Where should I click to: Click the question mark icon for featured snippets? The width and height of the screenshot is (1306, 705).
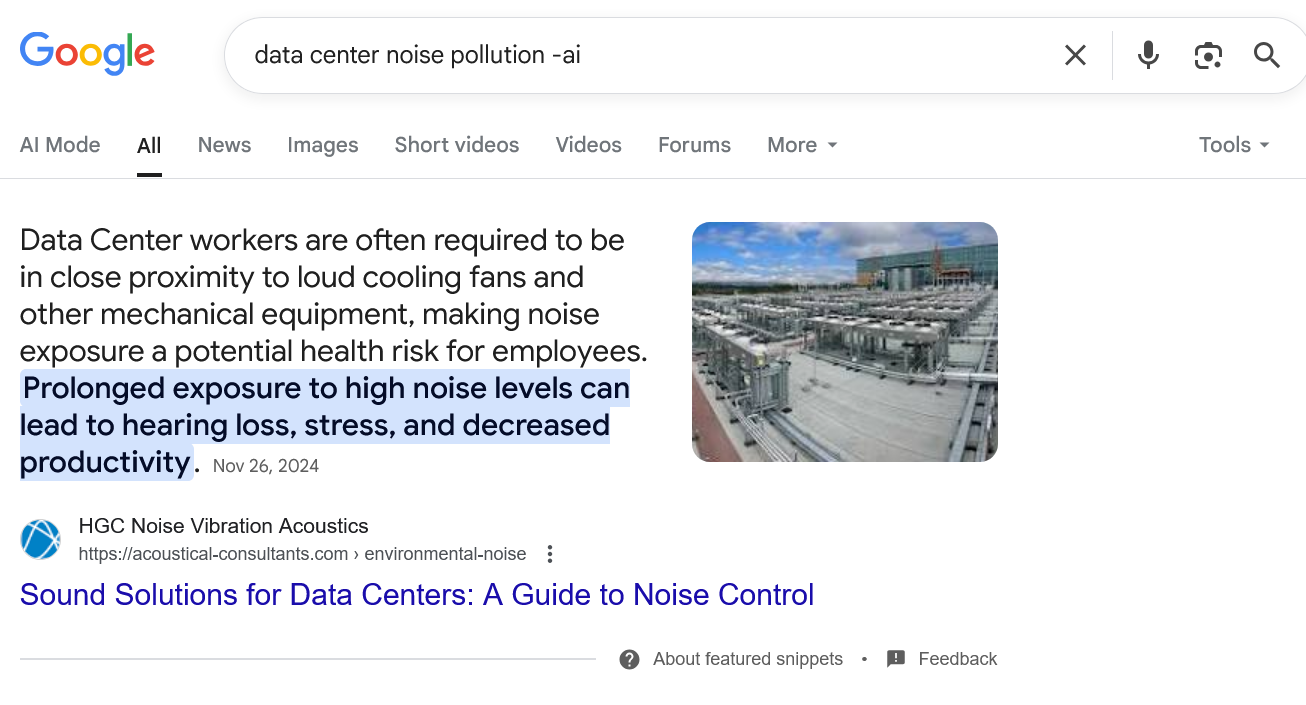click(x=629, y=659)
